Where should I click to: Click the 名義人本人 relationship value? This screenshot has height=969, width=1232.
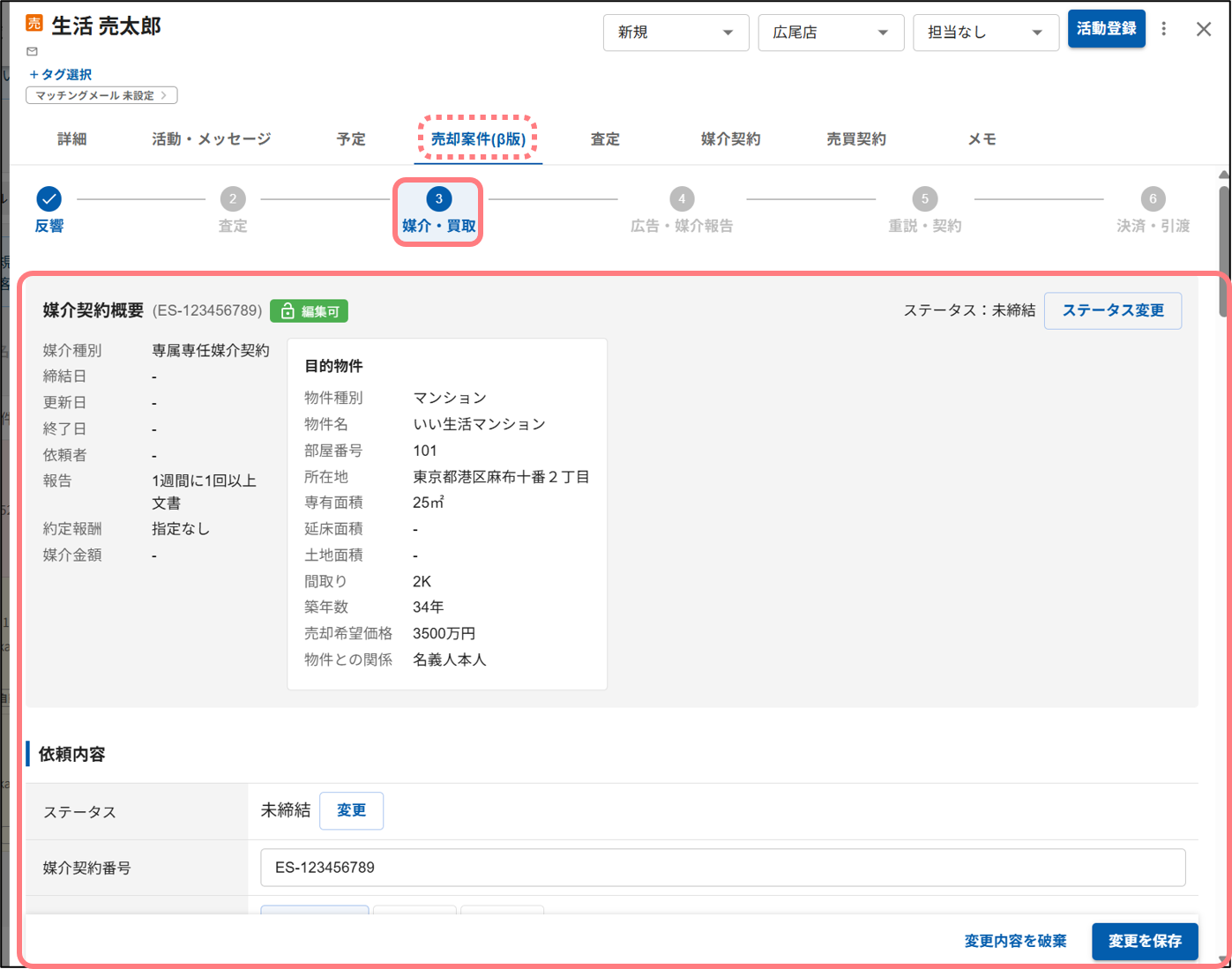[x=450, y=660]
